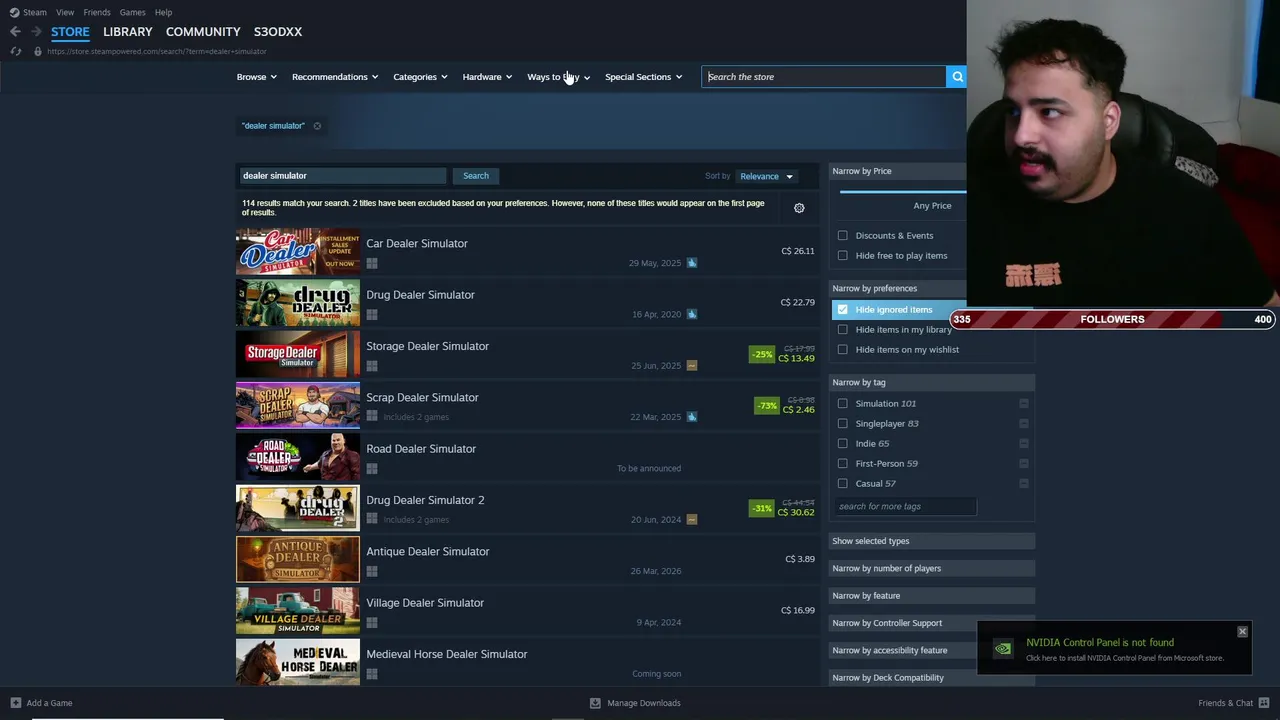Screen dimensions: 1280x720
Task: Click the search the store field
Action: 824,77
